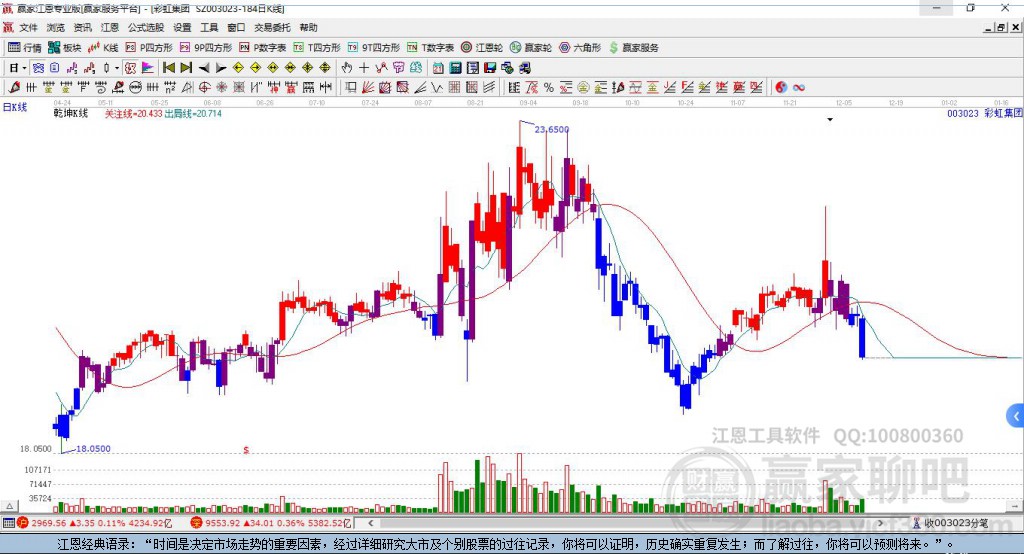Screen dimensions: 1024x554
Task: Expand dropdown arrow beside candlestick style icon
Action: (117, 68)
